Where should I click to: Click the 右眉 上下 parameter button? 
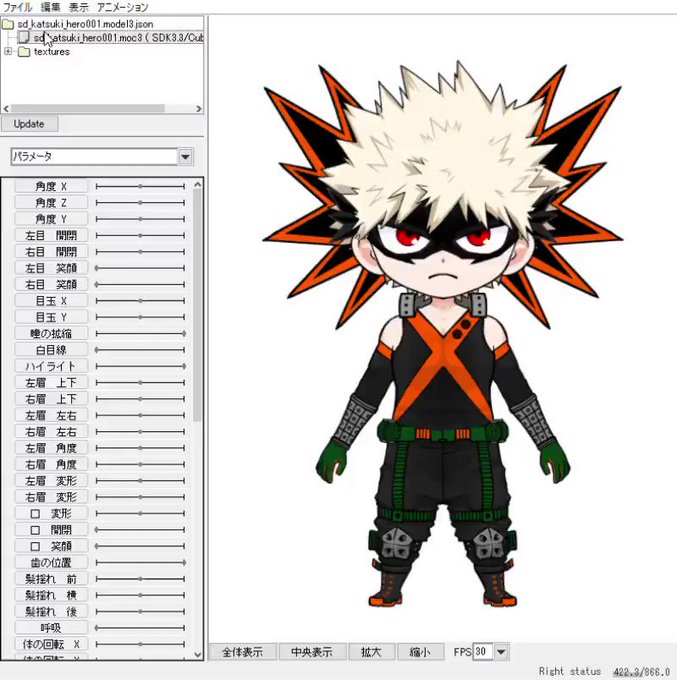(51, 399)
